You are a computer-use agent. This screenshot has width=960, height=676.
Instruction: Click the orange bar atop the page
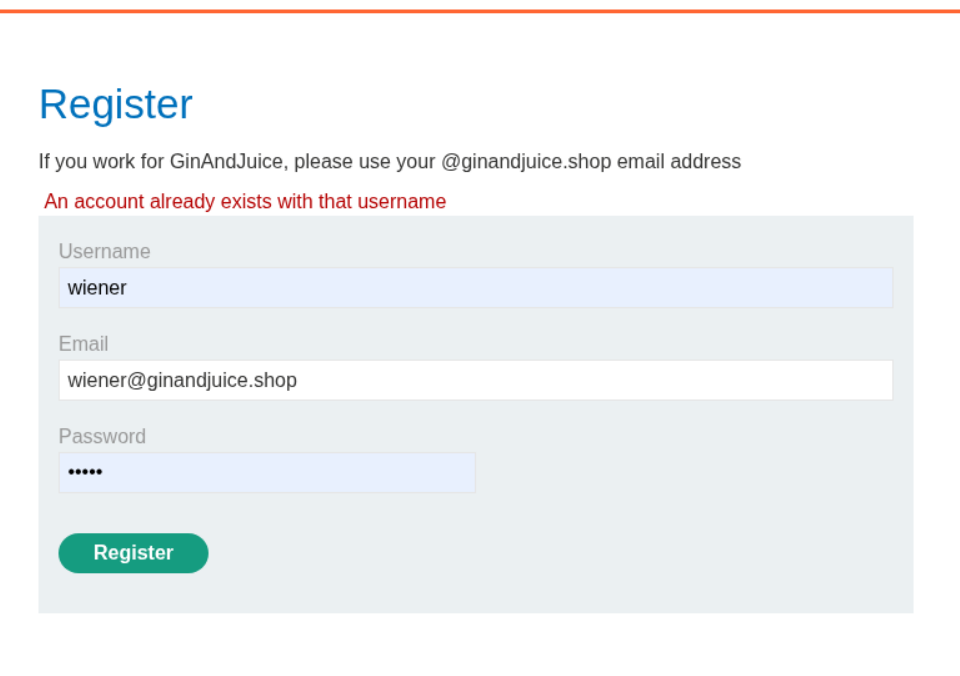pos(480,11)
